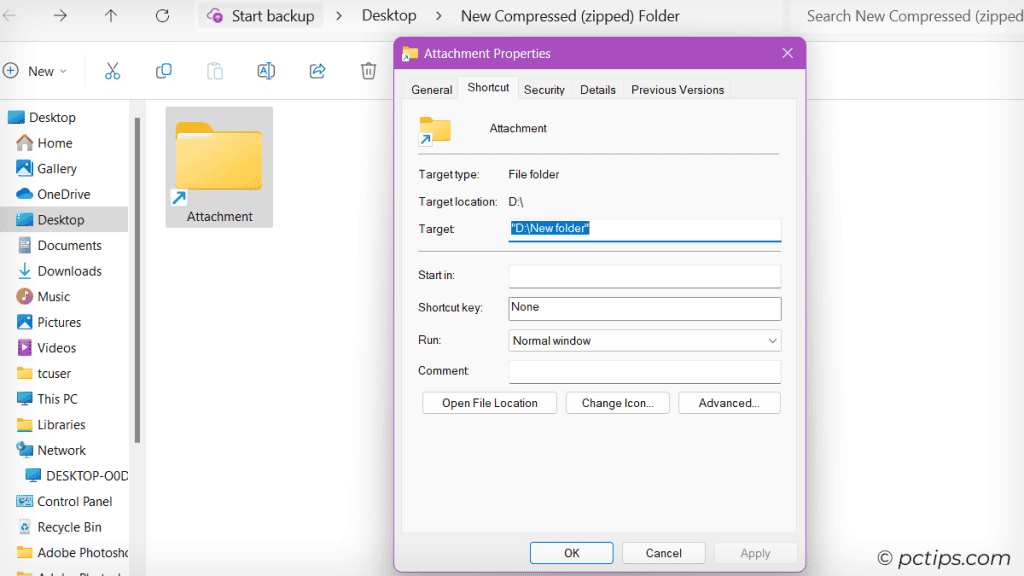The width and height of the screenshot is (1024, 576).
Task: Click the Delete icon in the toolbar
Action: click(x=368, y=70)
